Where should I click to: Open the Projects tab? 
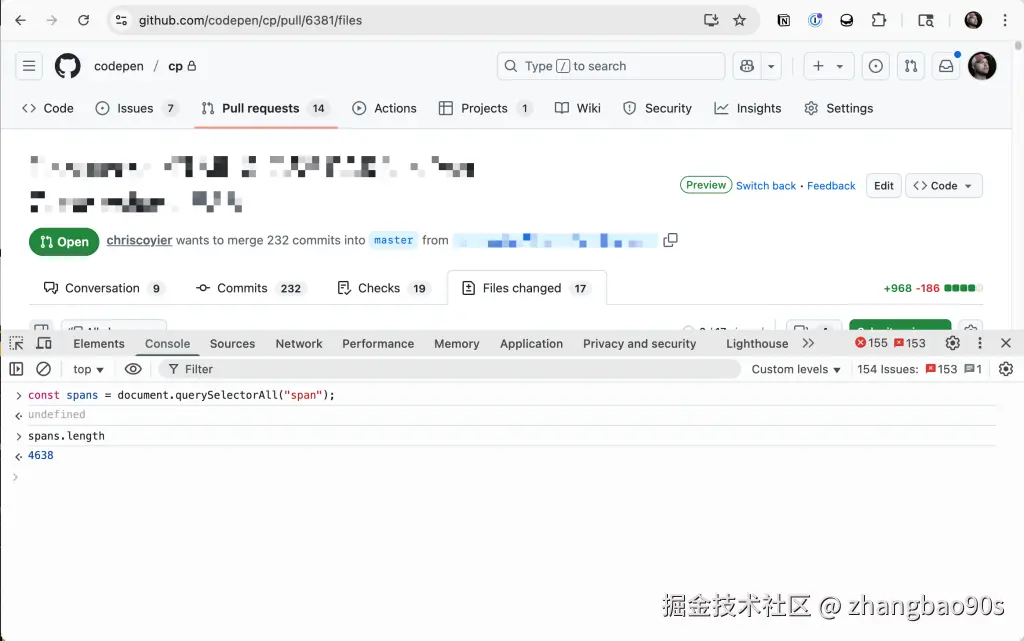[486, 108]
